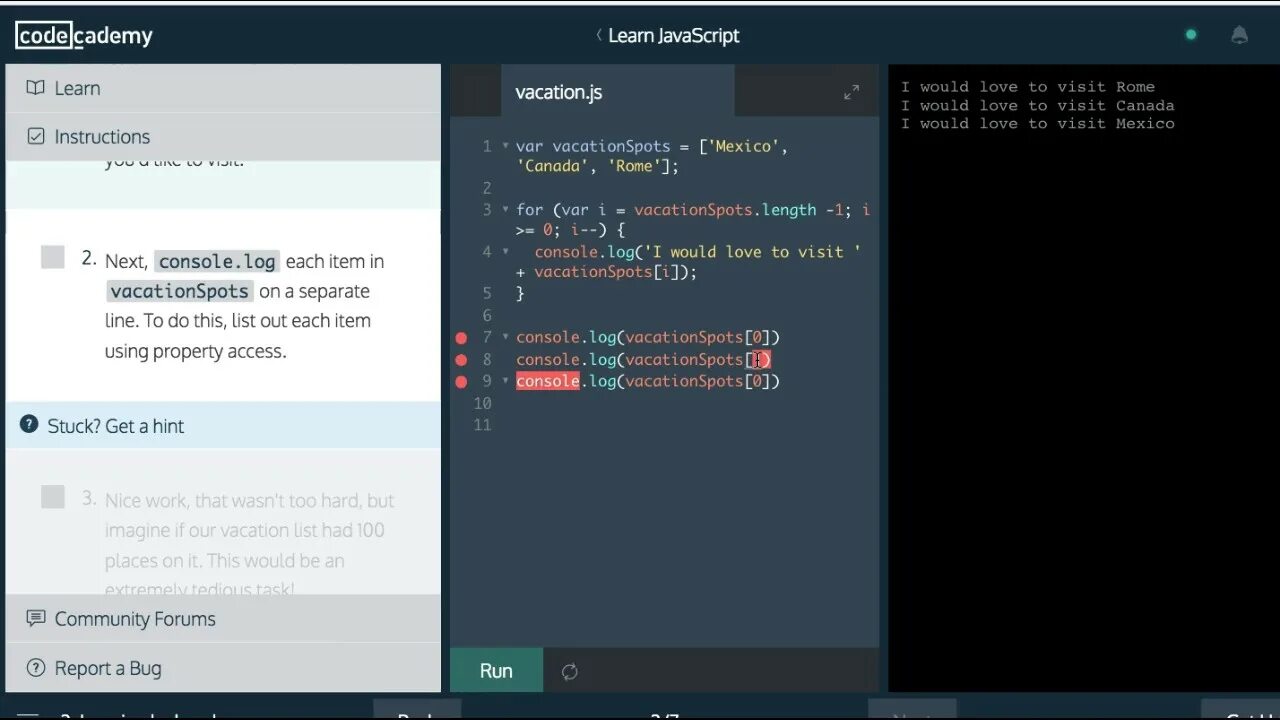Click the closing brace on line 5

(x=520, y=293)
